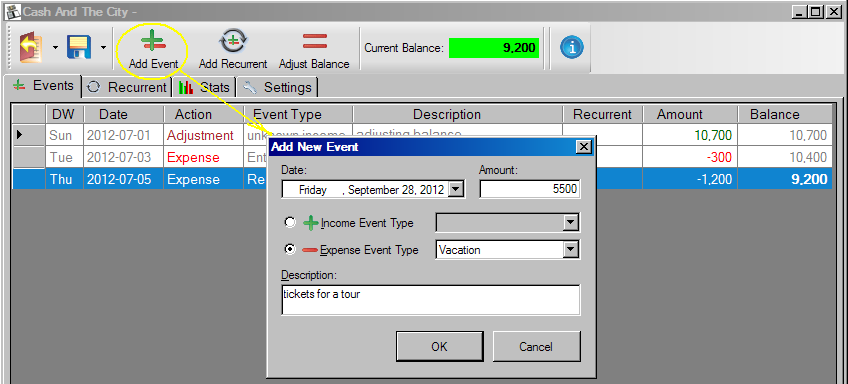Expand the arrow next to save icon
Viewport: 848px width, 384px height.
tap(103, 48)
